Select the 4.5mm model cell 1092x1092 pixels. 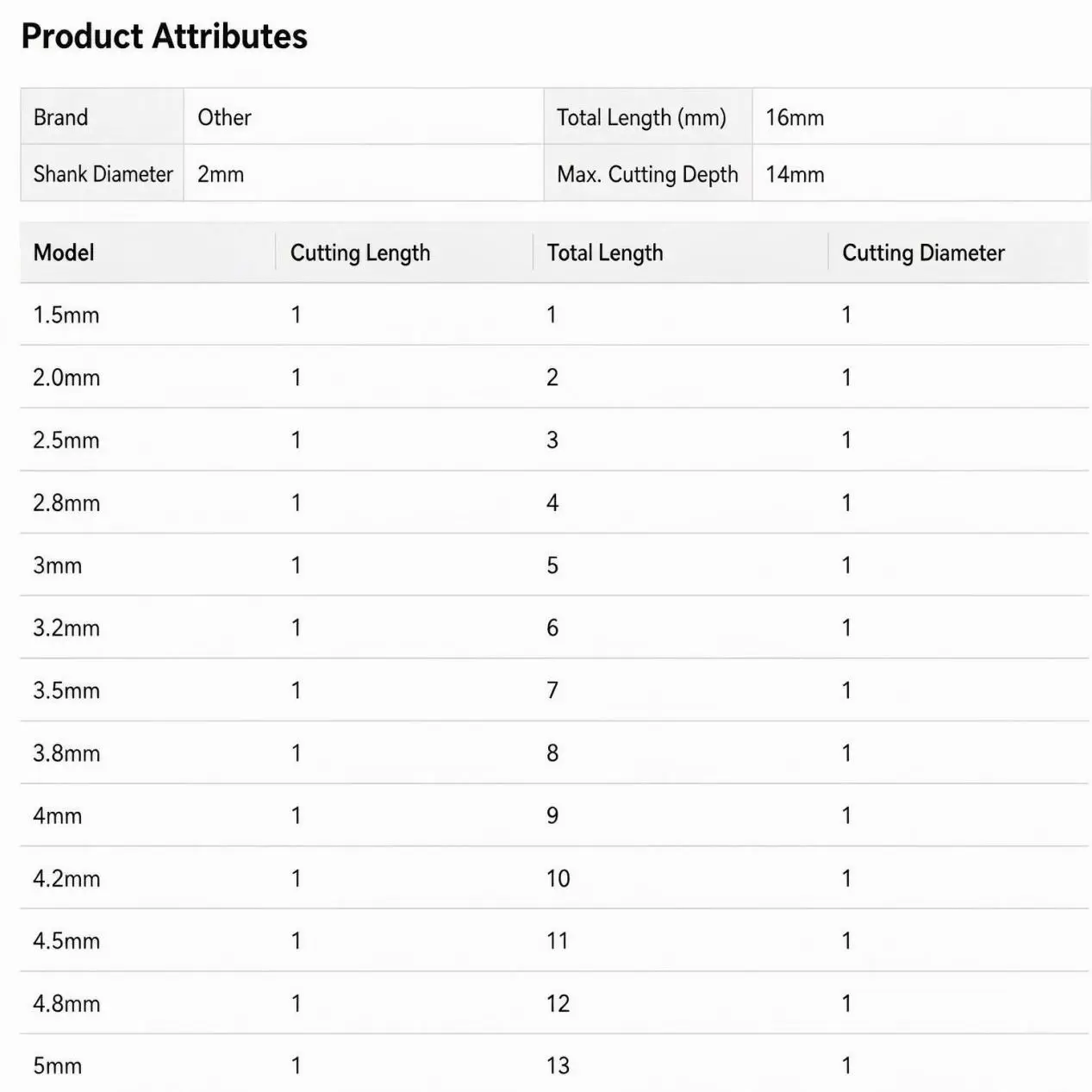coord(66,940)
